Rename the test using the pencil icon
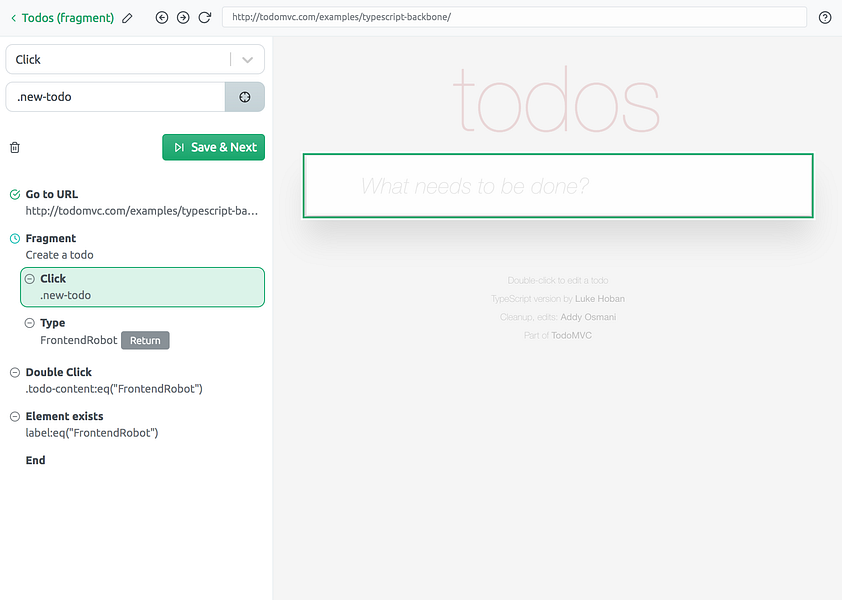842x600 pixels. [126, 17]
